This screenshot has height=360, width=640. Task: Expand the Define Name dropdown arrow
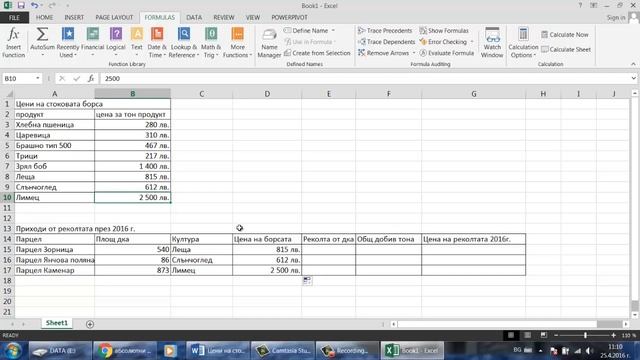333,31
